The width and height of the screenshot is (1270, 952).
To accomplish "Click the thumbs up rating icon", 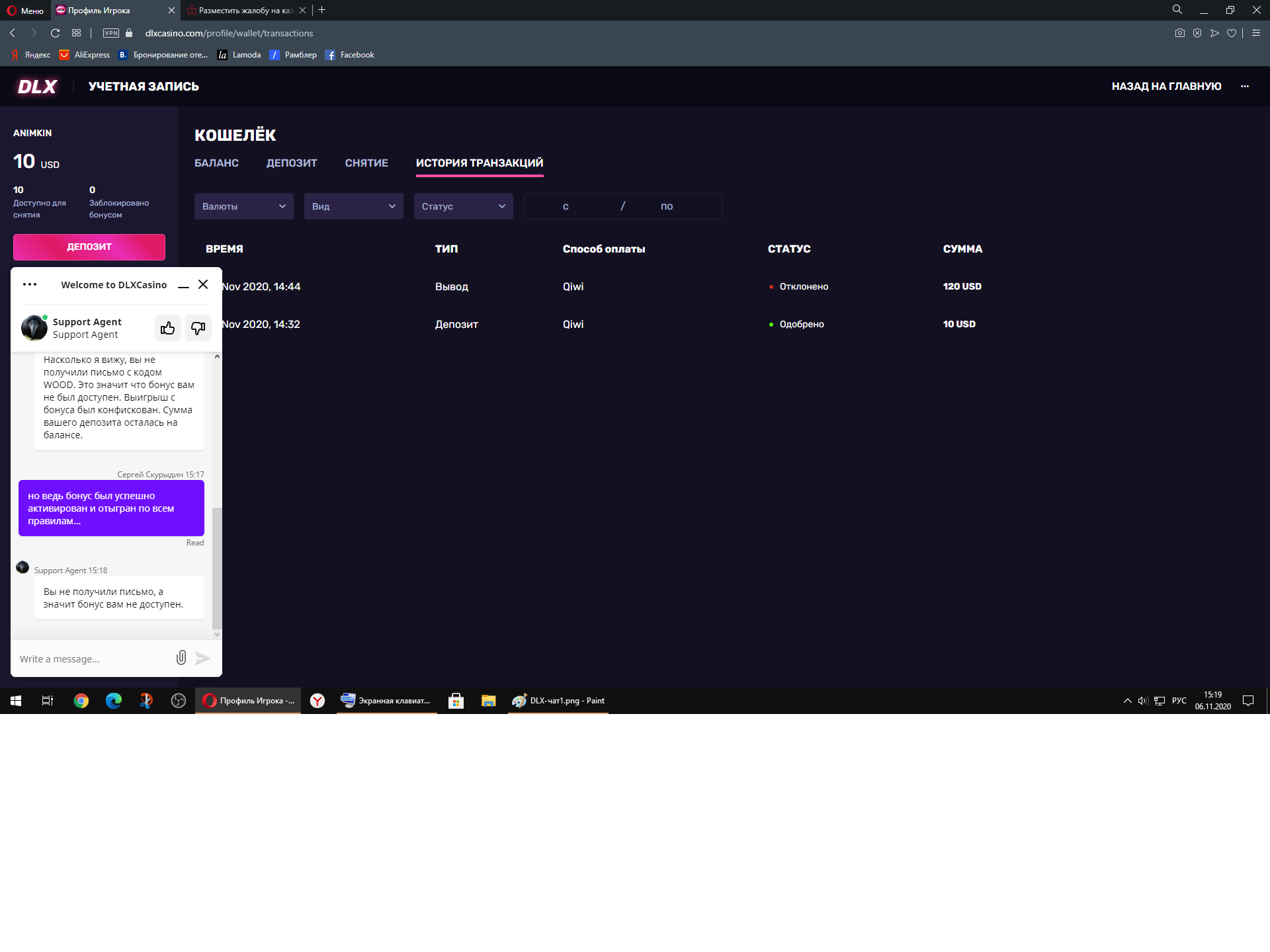I will [x=167, y=328].
